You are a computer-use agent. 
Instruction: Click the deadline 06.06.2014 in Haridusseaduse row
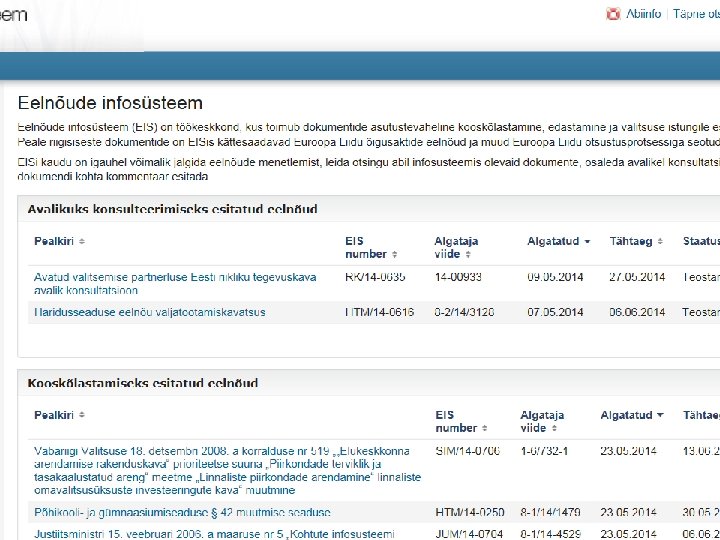(x=637, y=312)
